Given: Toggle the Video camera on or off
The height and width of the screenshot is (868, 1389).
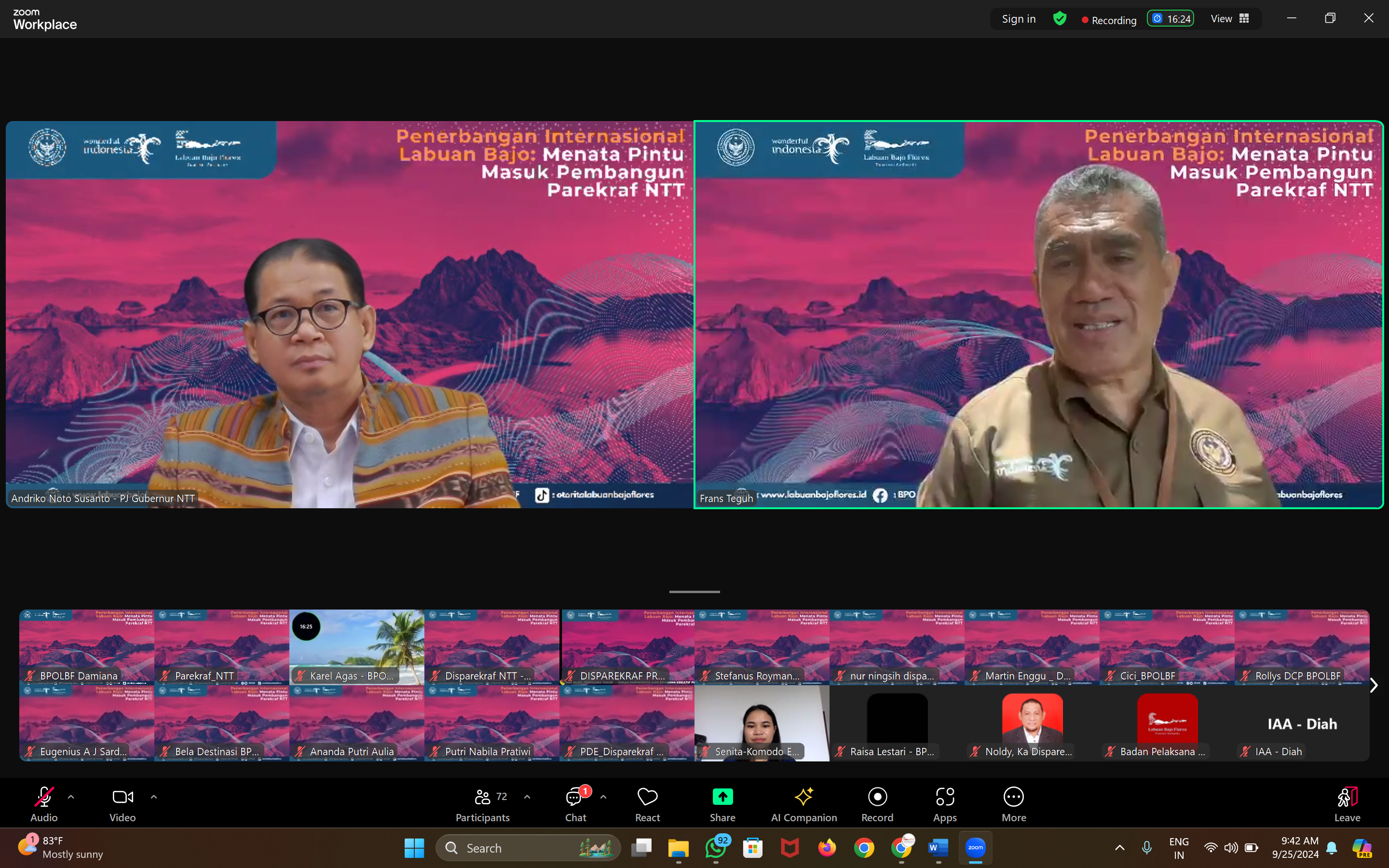Looking at the screenshot, I should click(122, 804).
